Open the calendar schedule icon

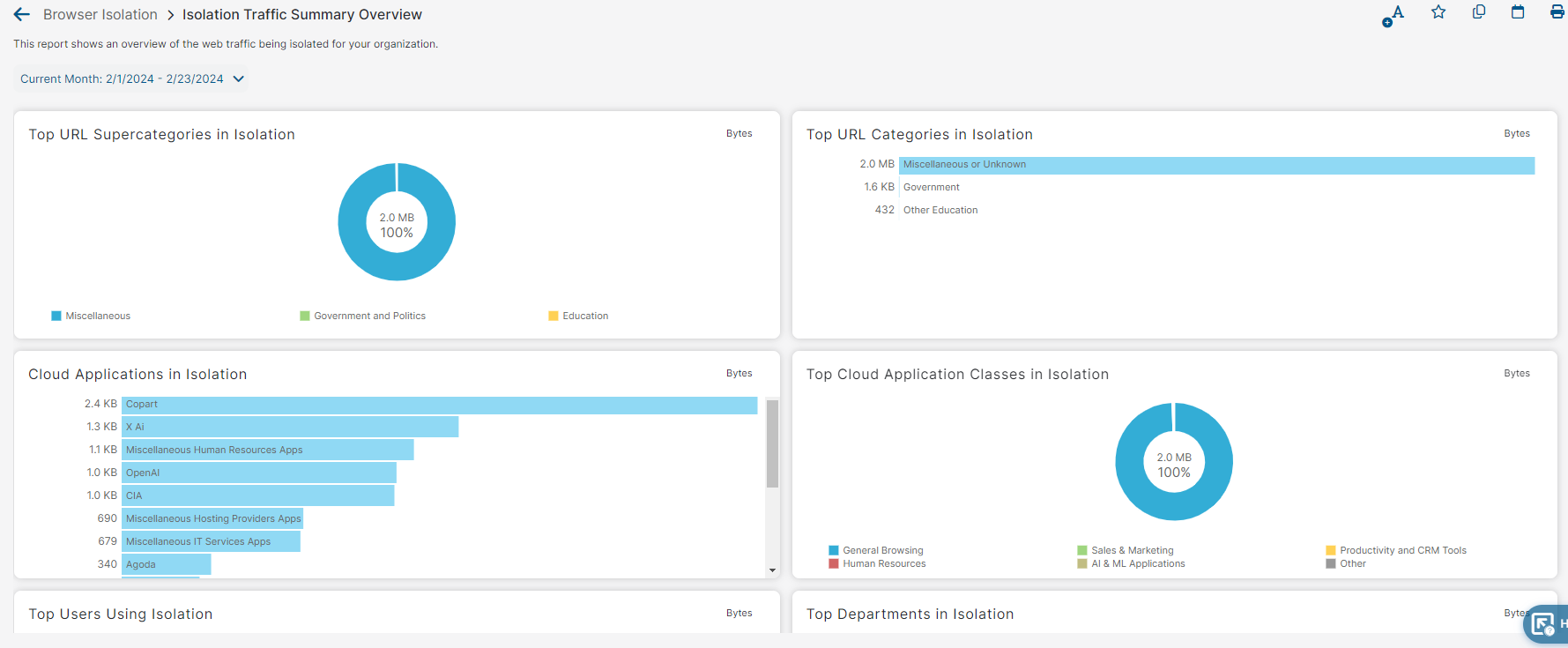tap(1518, 12)
